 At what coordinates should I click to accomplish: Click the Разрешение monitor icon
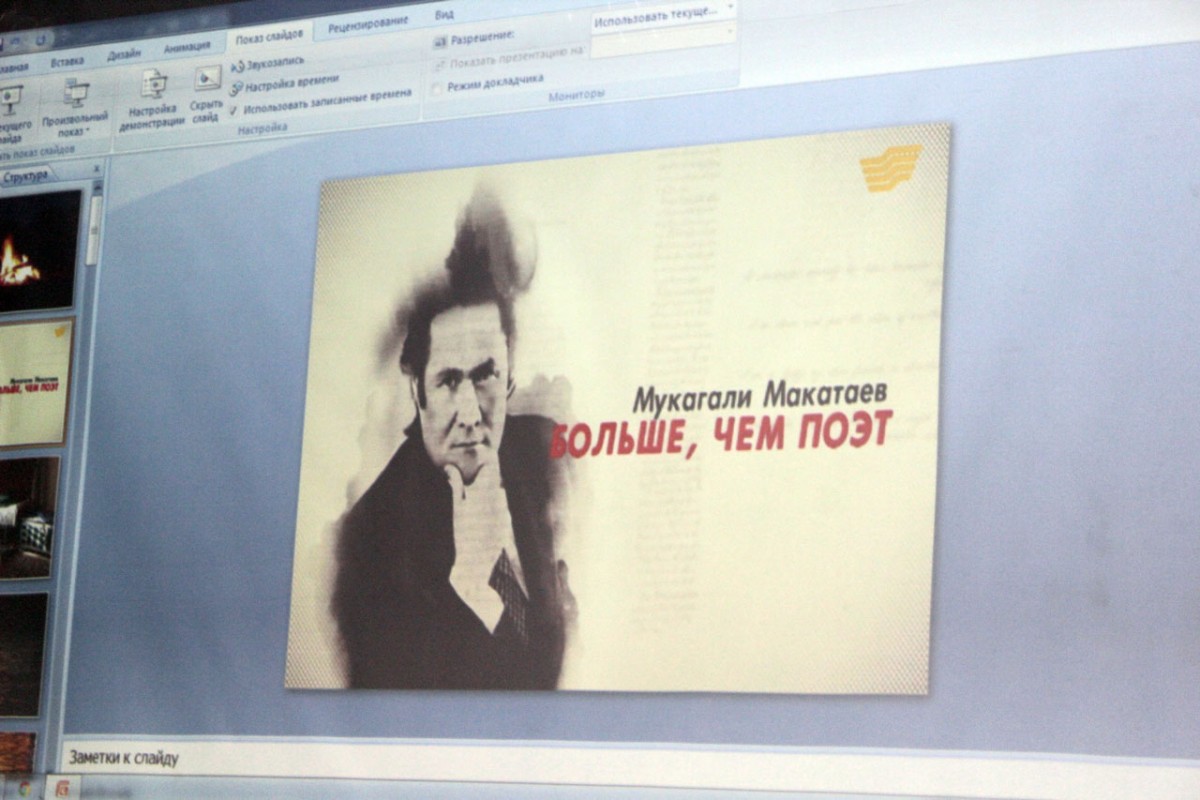point(439,42)
